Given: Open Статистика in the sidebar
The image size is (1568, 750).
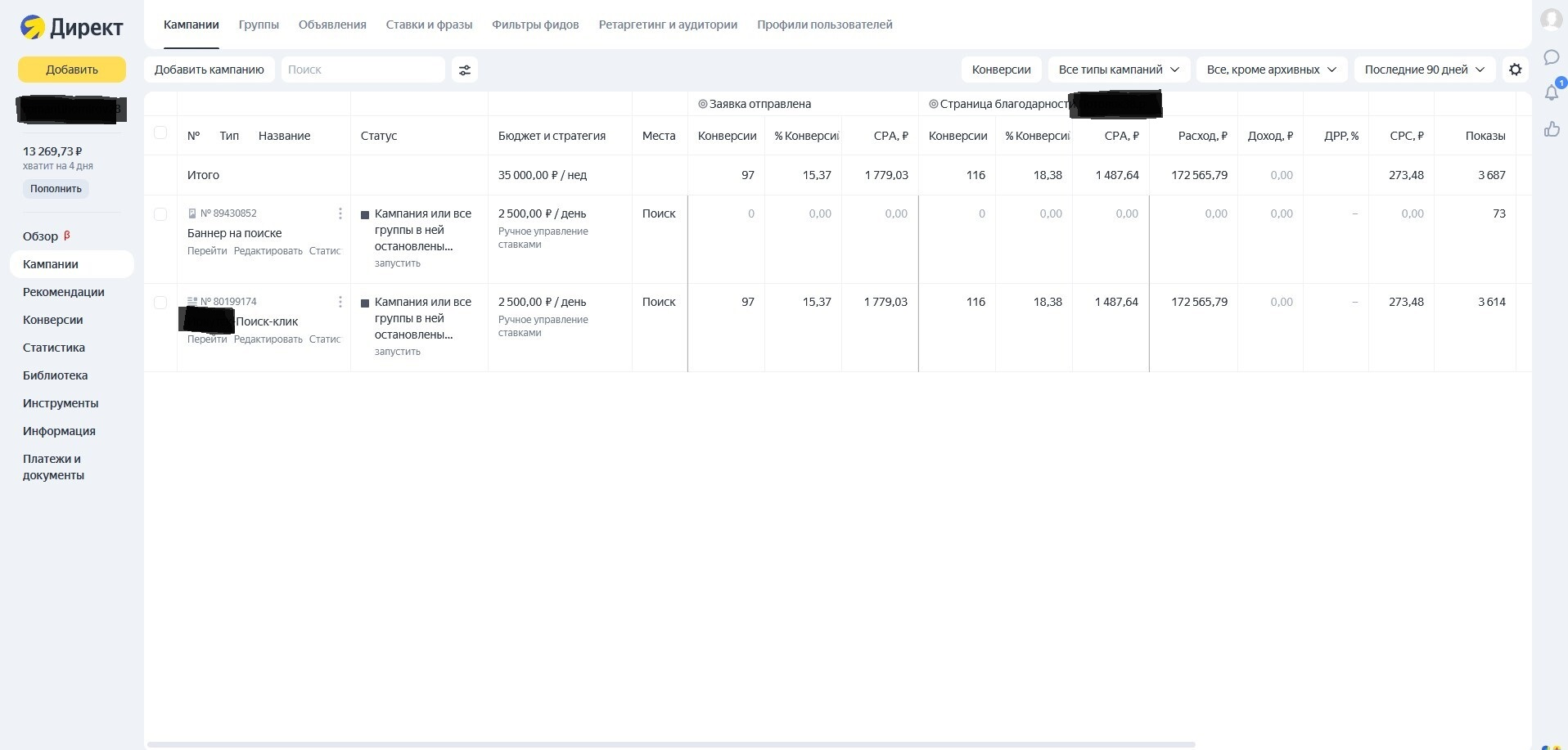Looking at the screenshot, I should (x=54, y=348).
